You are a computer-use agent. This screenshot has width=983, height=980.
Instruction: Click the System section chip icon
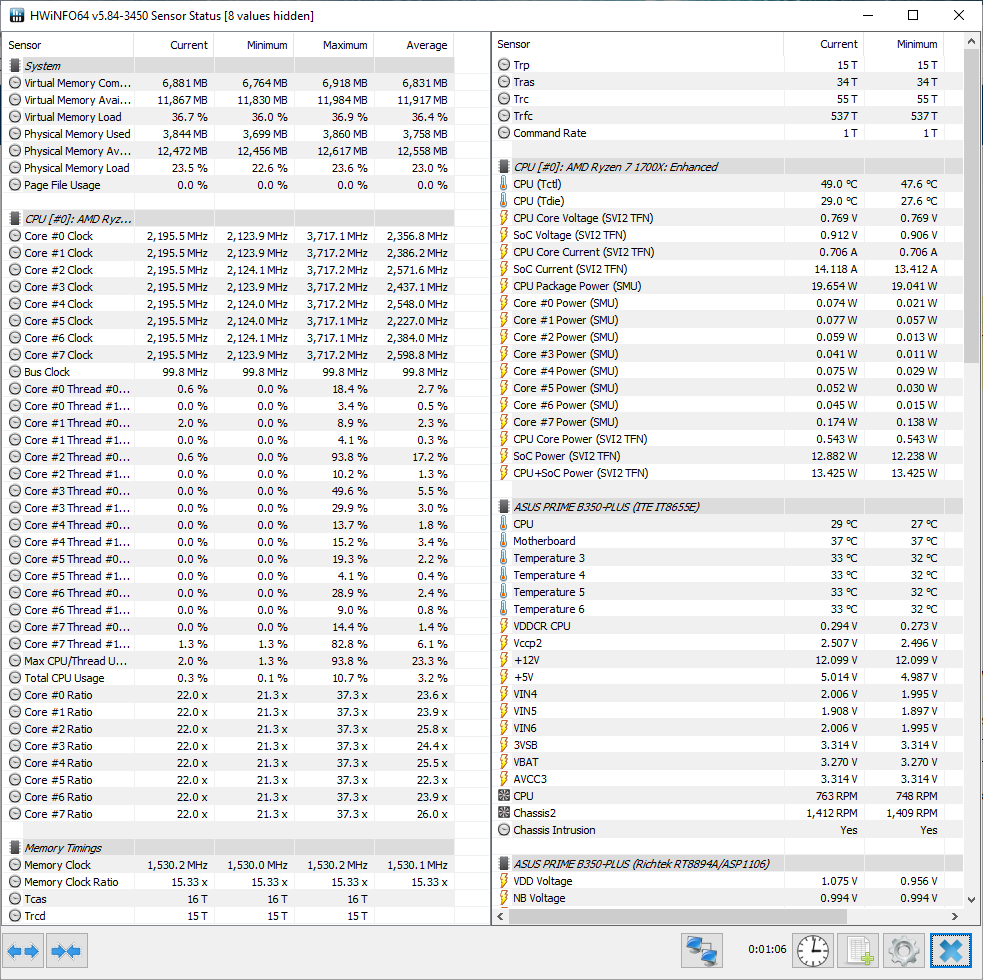pos(15,65)
